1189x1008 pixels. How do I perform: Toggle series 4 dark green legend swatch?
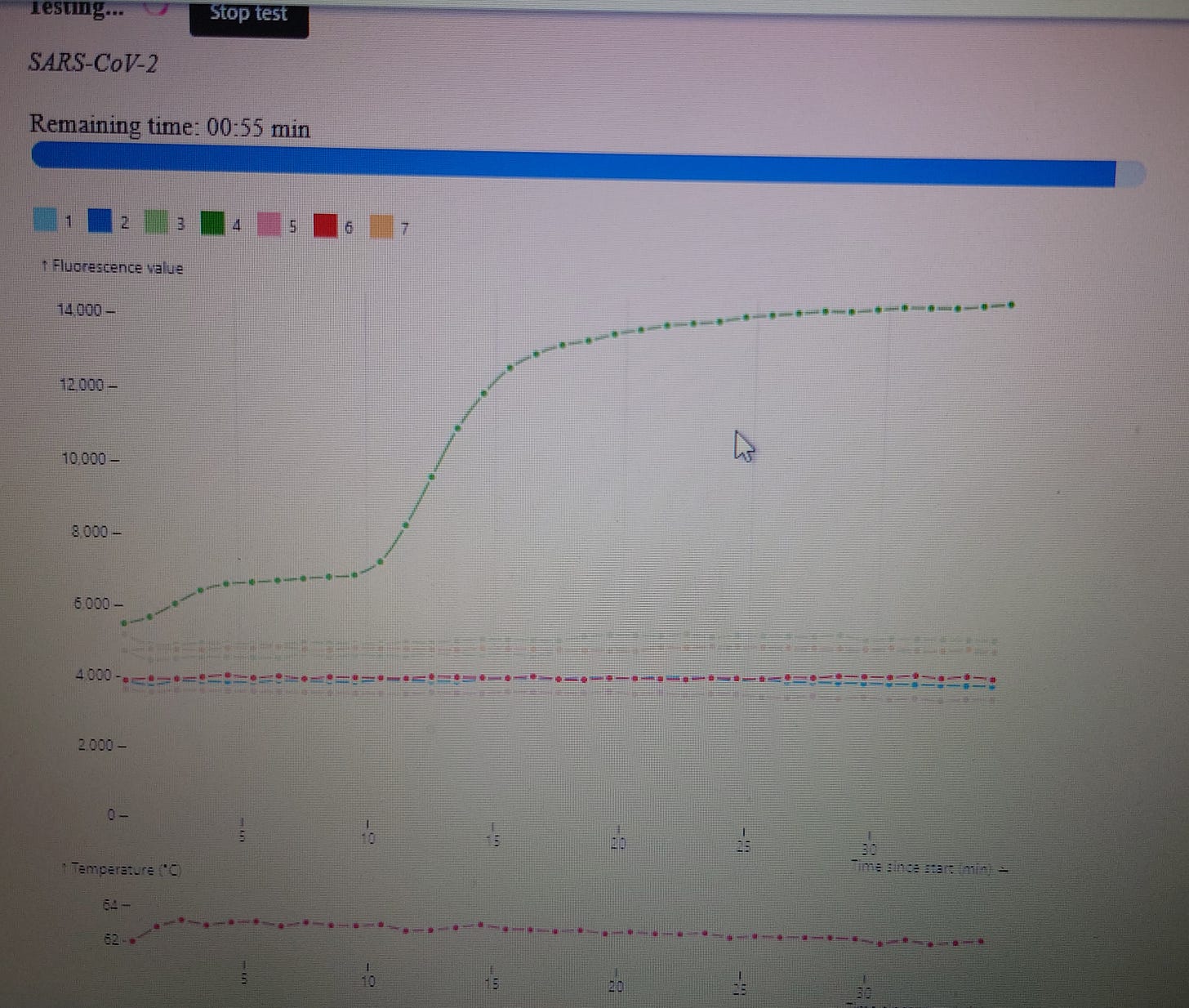coord(212,222)
